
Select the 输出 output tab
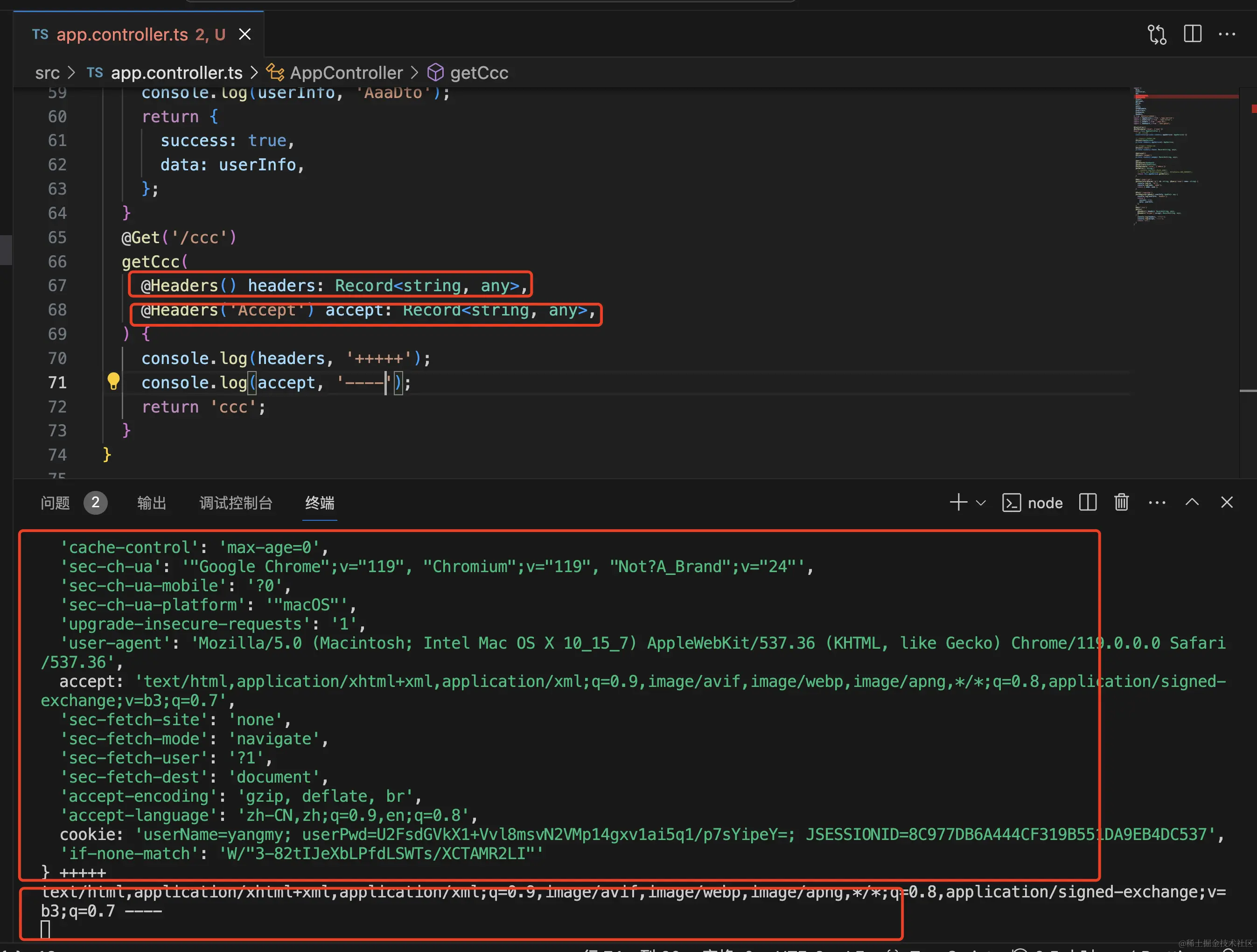pos(152,503)
